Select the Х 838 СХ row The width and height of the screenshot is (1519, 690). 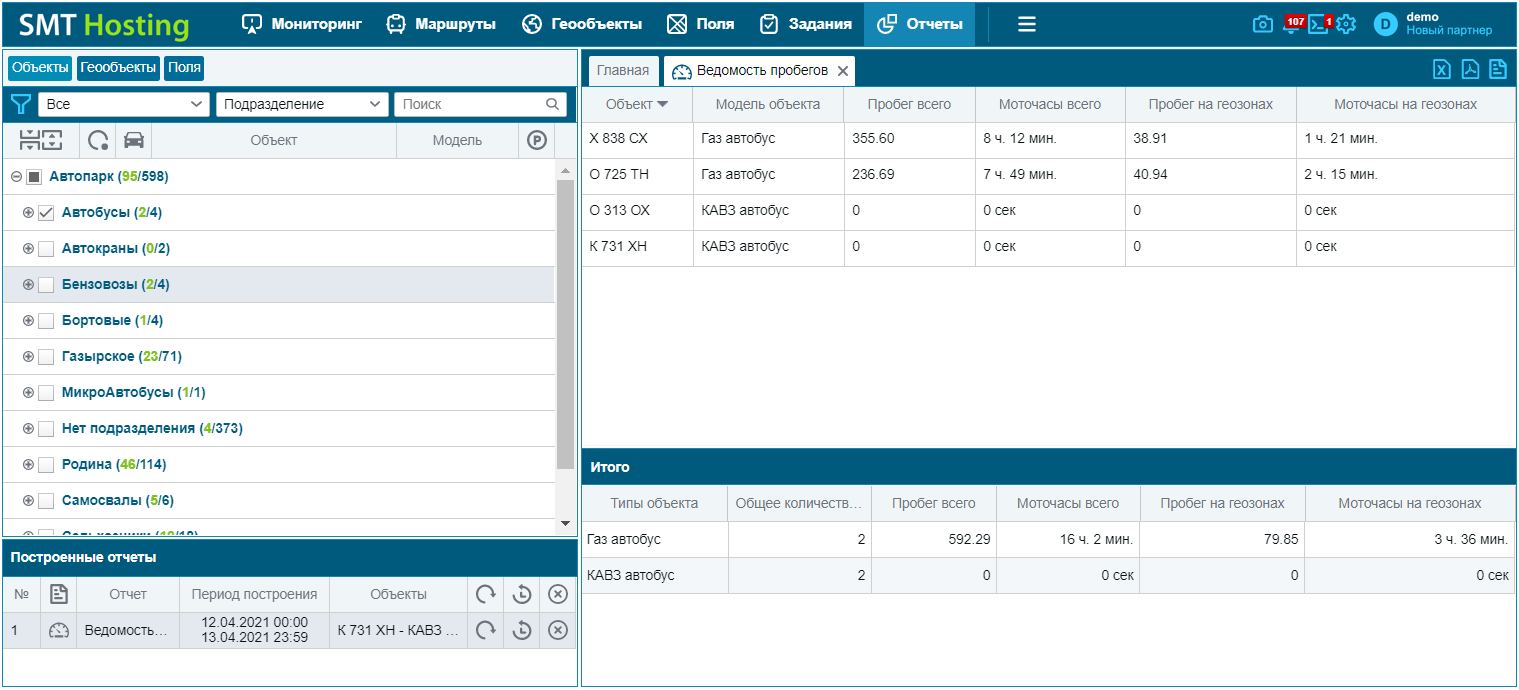1048,139
